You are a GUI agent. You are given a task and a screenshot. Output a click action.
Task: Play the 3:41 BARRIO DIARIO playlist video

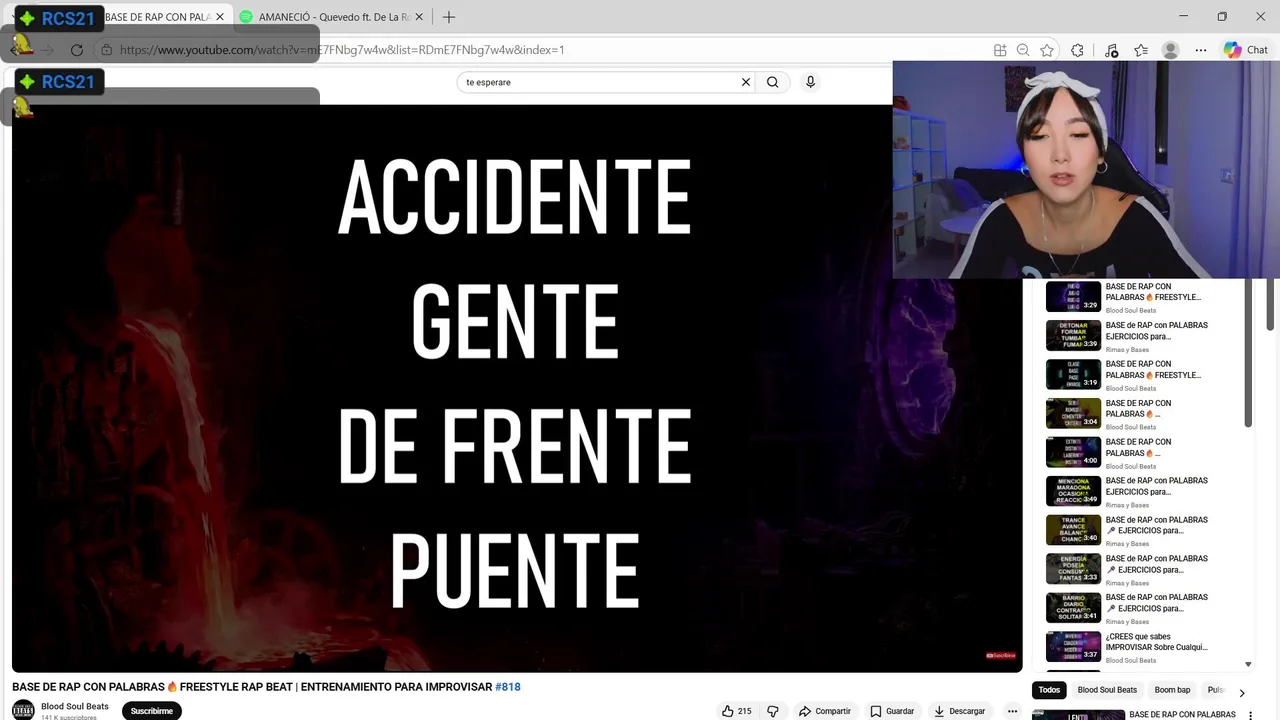(1073, 608)
